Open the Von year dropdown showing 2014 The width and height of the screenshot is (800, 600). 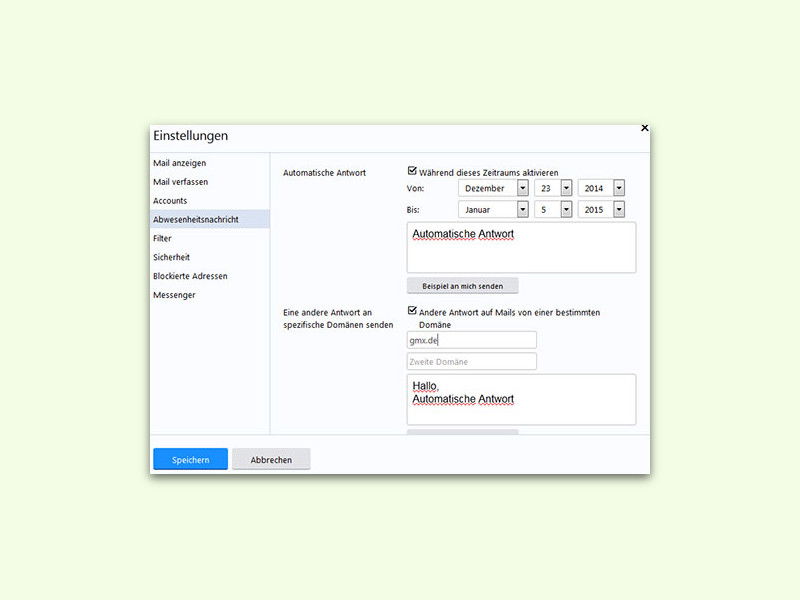(x=602, y=188)
